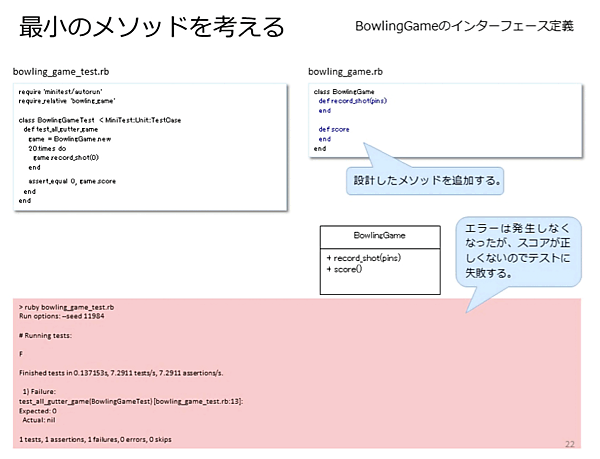Click the 20.times do line
Image resolution: width=600 pixels, height=459 pixels.
pos(47,148)
